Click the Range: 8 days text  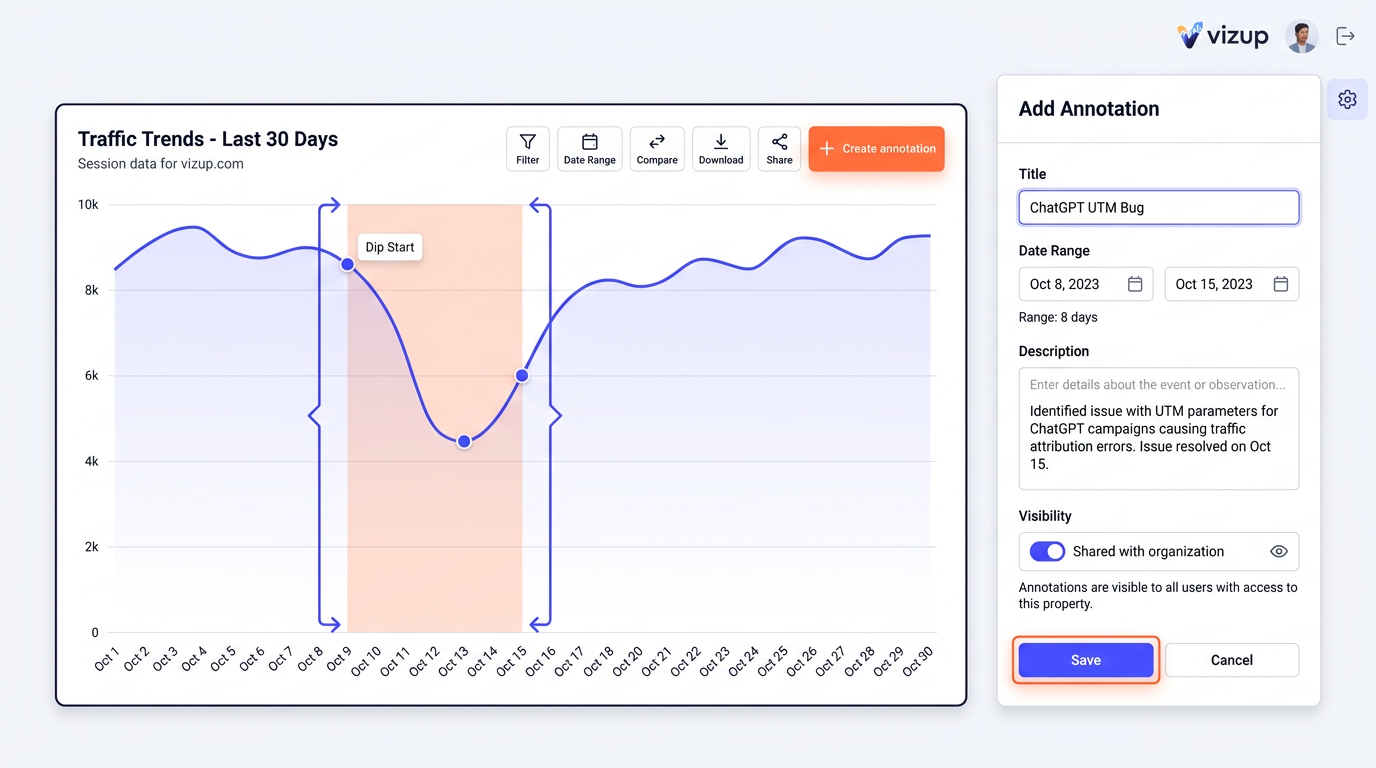pyautogui.click(x=1058, y=317)
